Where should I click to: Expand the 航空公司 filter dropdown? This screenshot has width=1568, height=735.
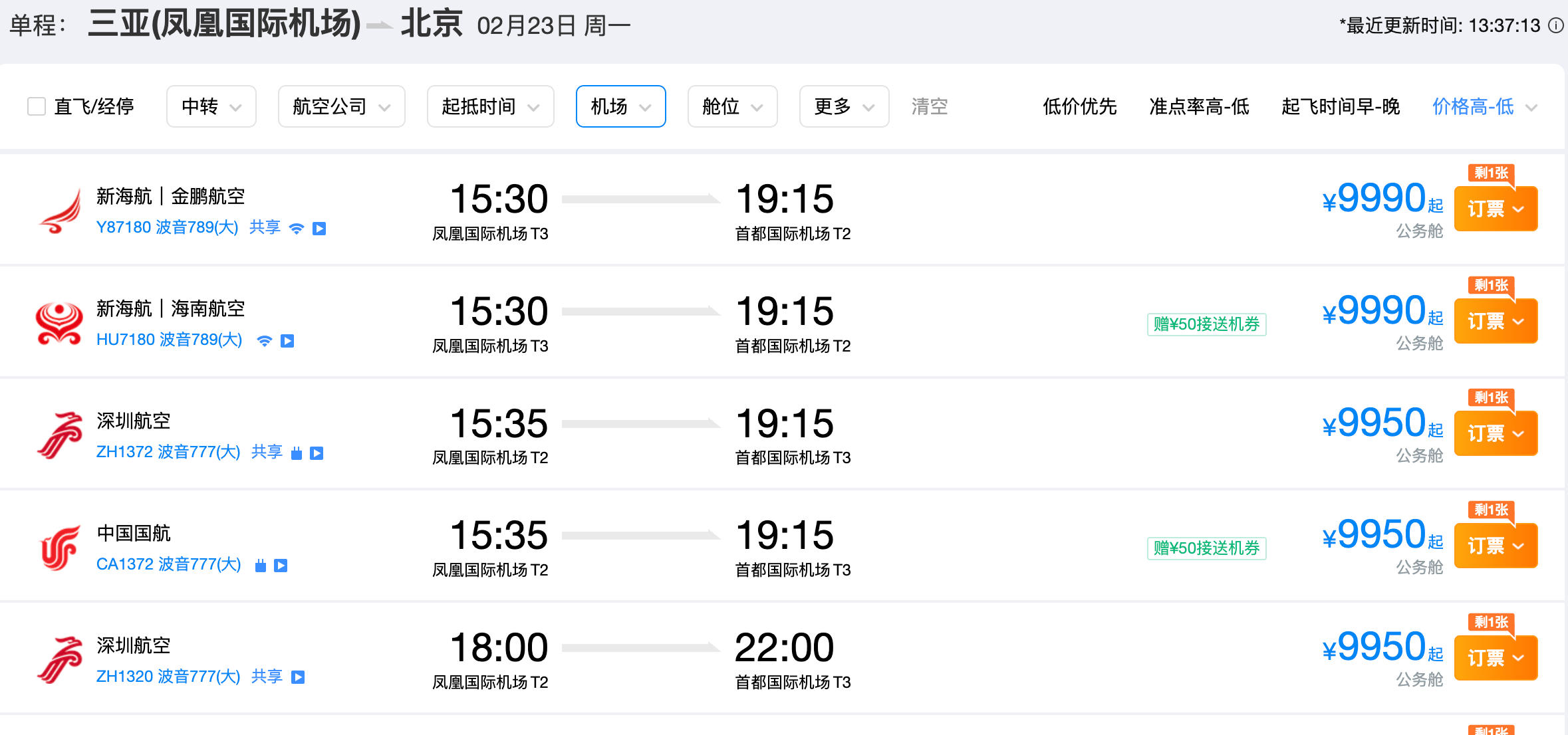pos(341,106)
